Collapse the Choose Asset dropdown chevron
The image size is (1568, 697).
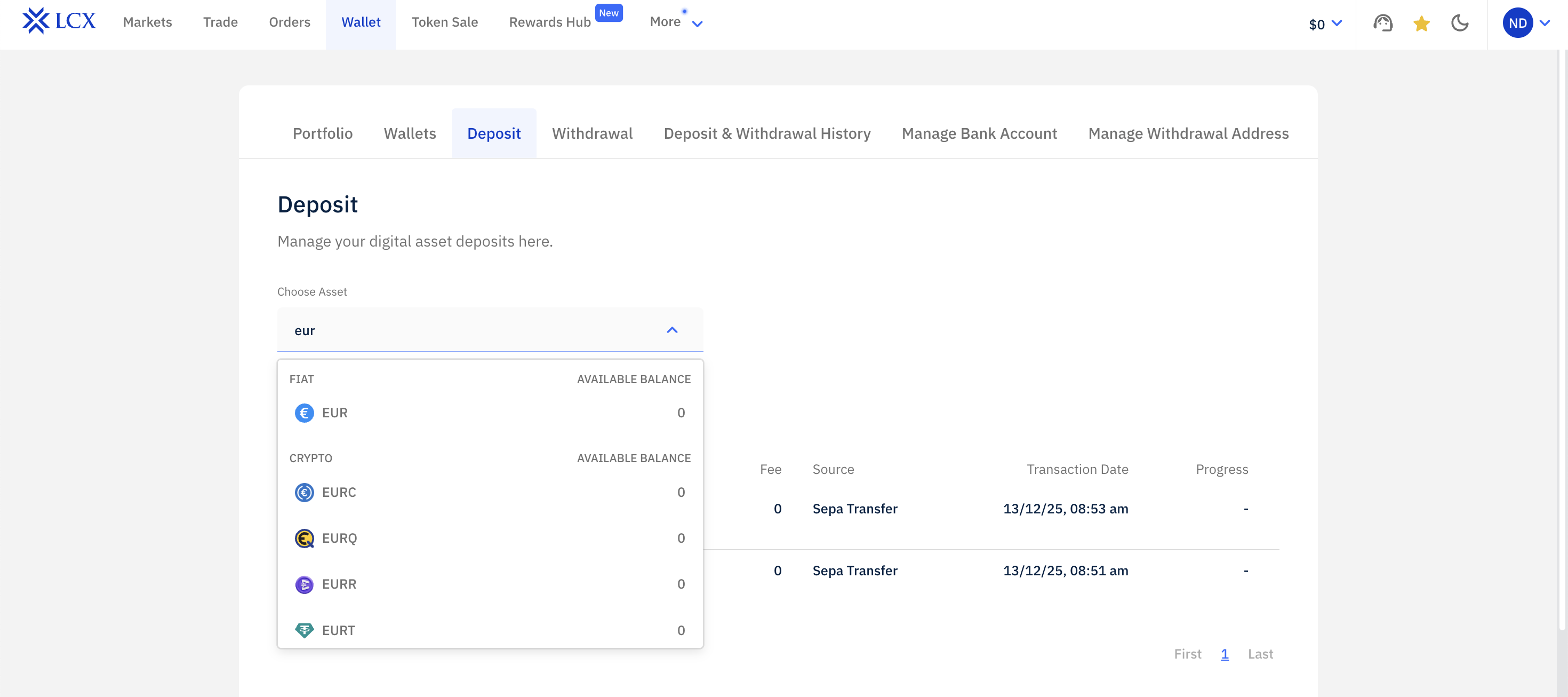[x=671, y=330]
